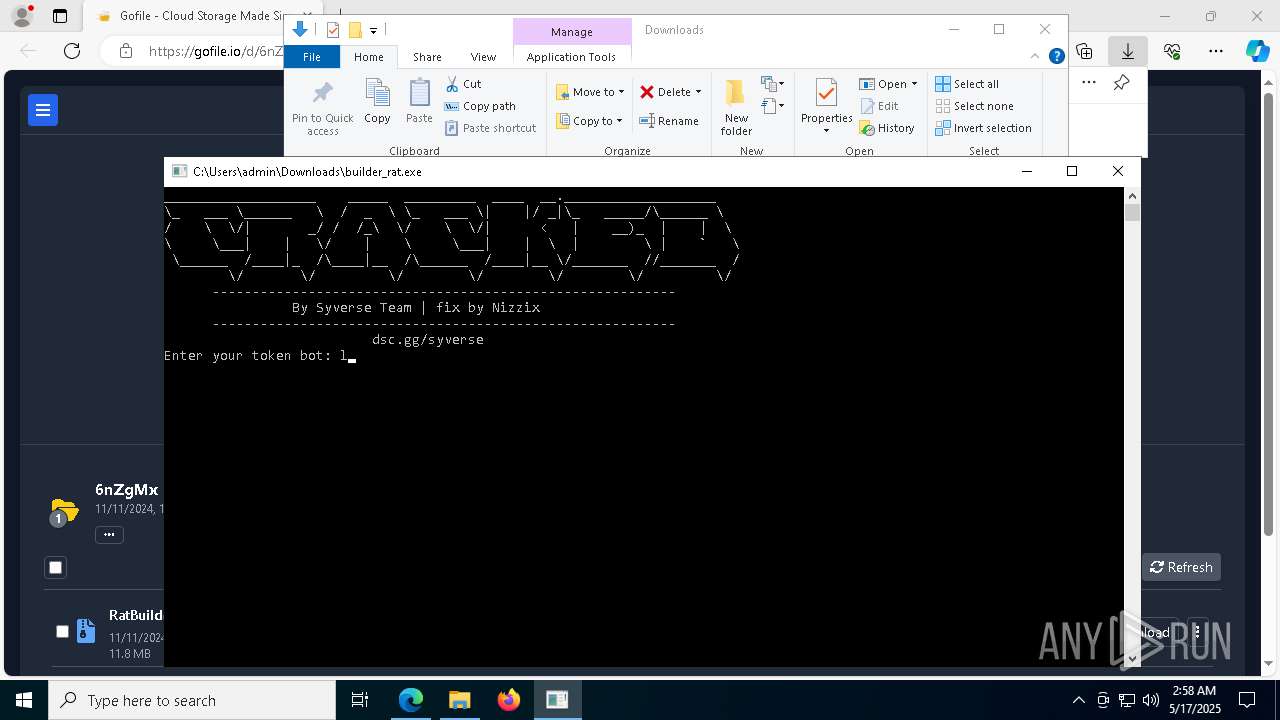Click the RatBuild zip file icon
The height and width of the screenshot is (720, 1280).
(86, 631)
